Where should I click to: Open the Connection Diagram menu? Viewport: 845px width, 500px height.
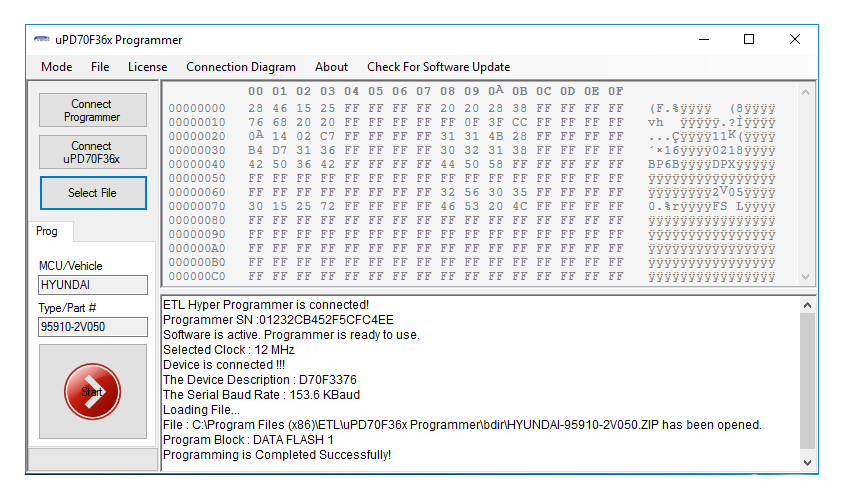241,67
